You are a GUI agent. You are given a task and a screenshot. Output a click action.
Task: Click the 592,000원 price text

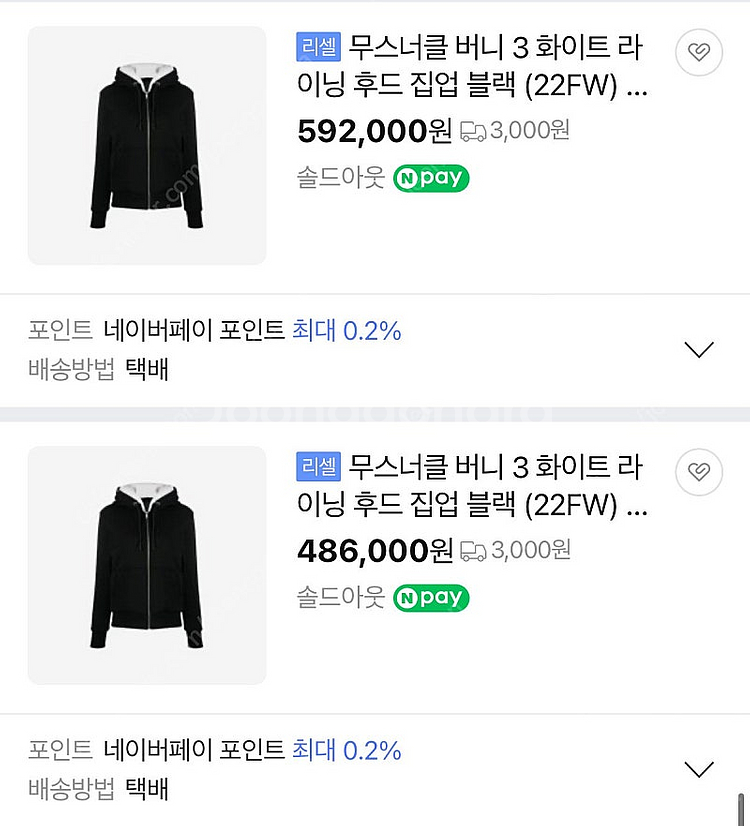(375, 131)
